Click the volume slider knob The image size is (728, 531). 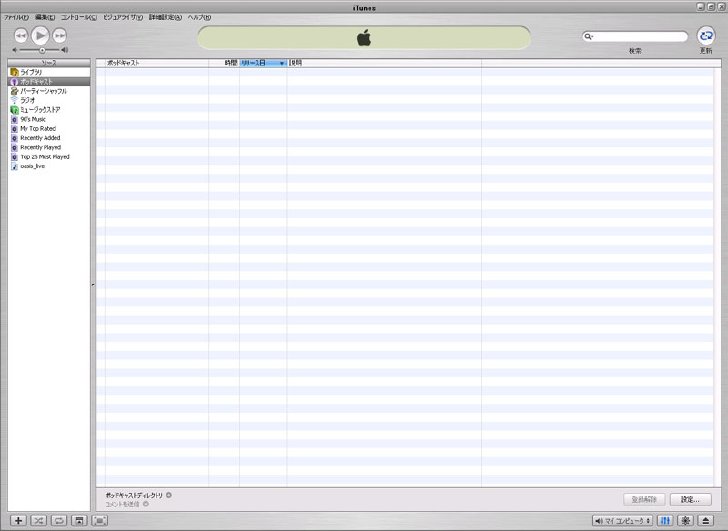[x=42, y=50]
